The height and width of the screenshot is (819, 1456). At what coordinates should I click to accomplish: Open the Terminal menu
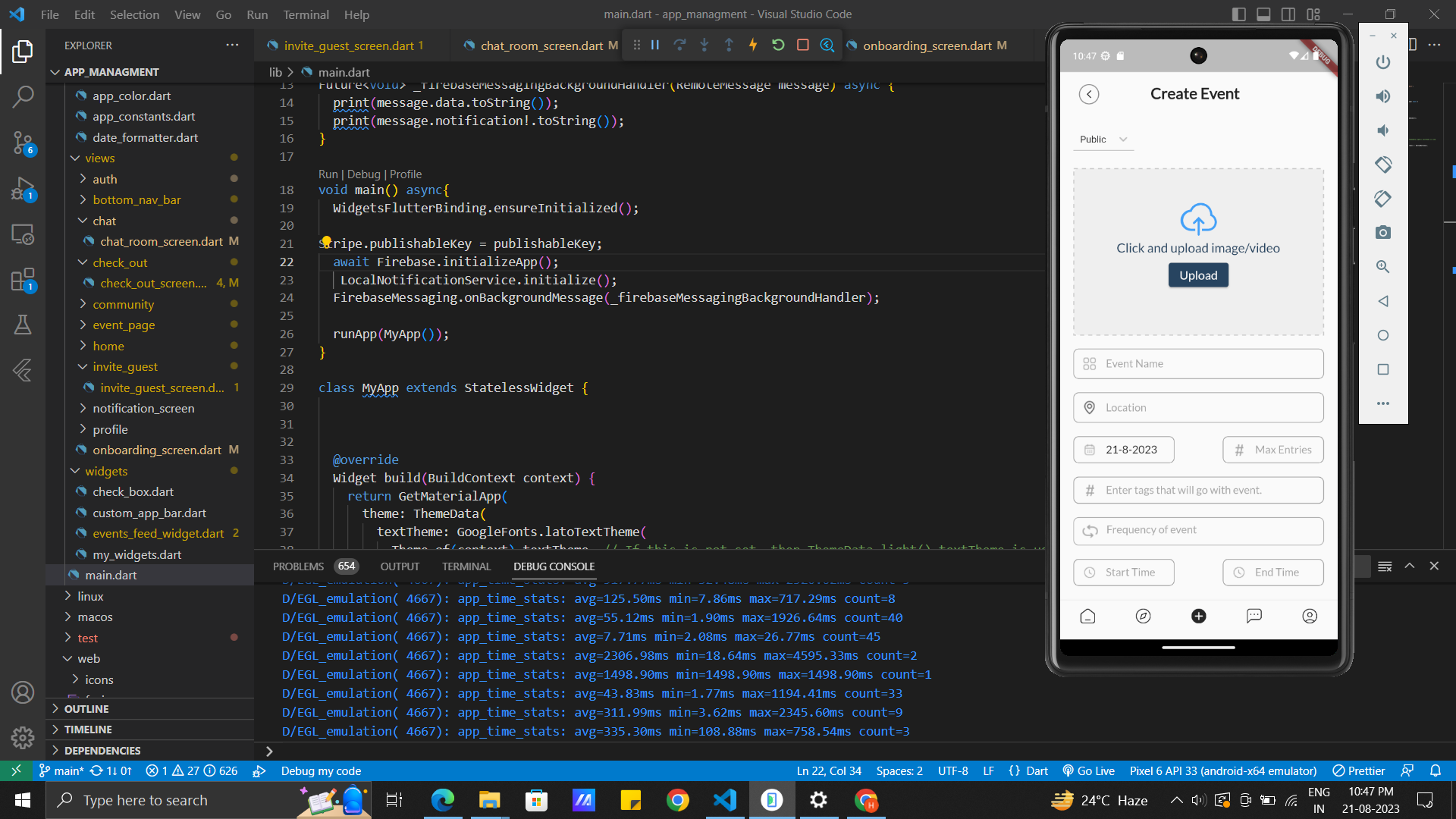[x=306, y=14]
